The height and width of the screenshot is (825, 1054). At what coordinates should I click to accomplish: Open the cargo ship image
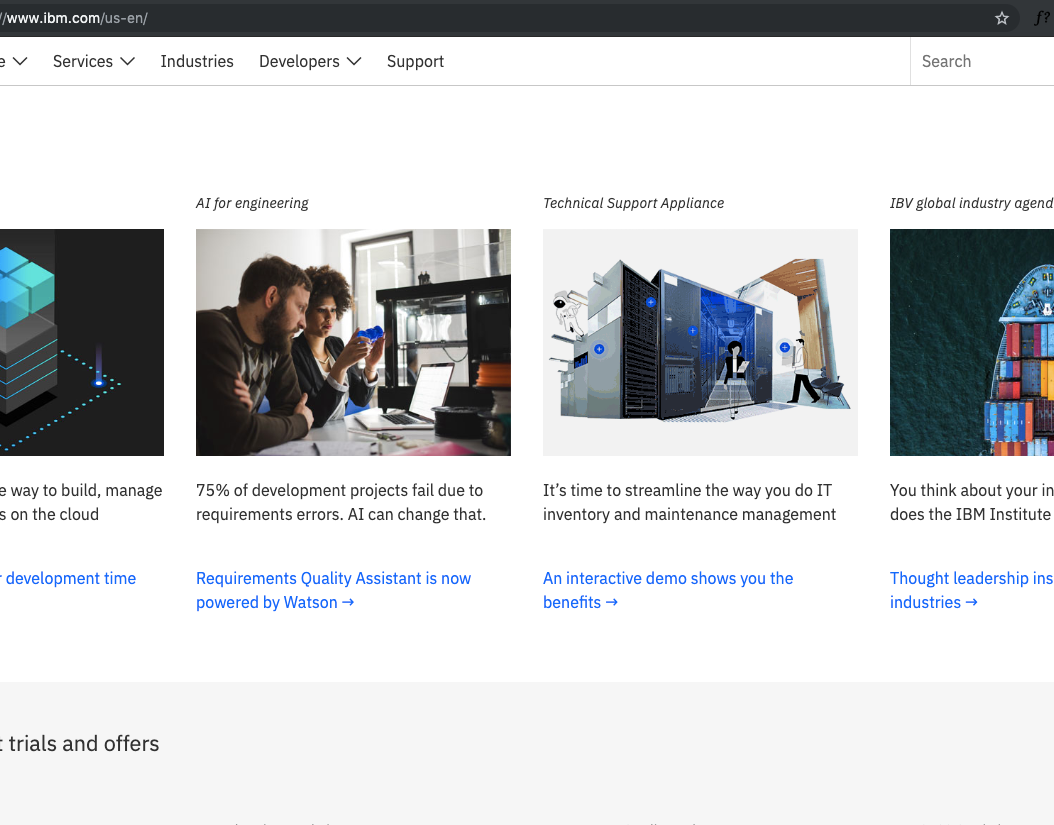972,342
